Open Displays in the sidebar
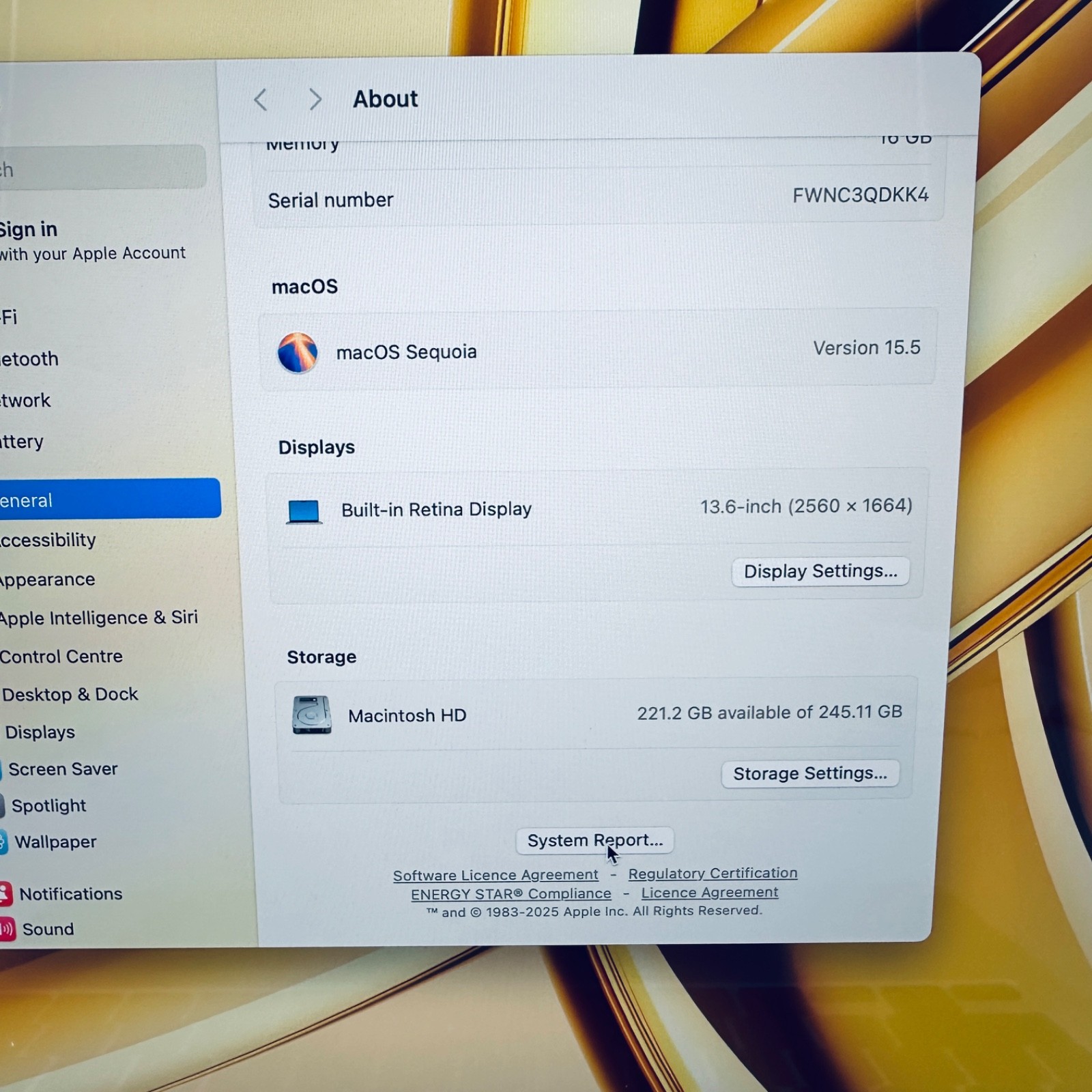Viewport: 1092px width, 1092px height. (x=40, y=732)
